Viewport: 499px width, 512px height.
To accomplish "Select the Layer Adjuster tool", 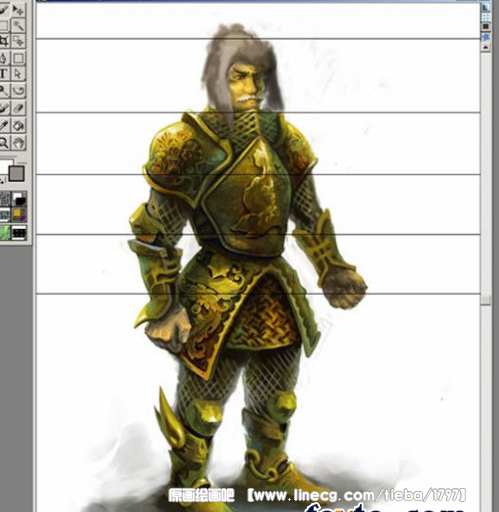I will (x=18, y=10).
